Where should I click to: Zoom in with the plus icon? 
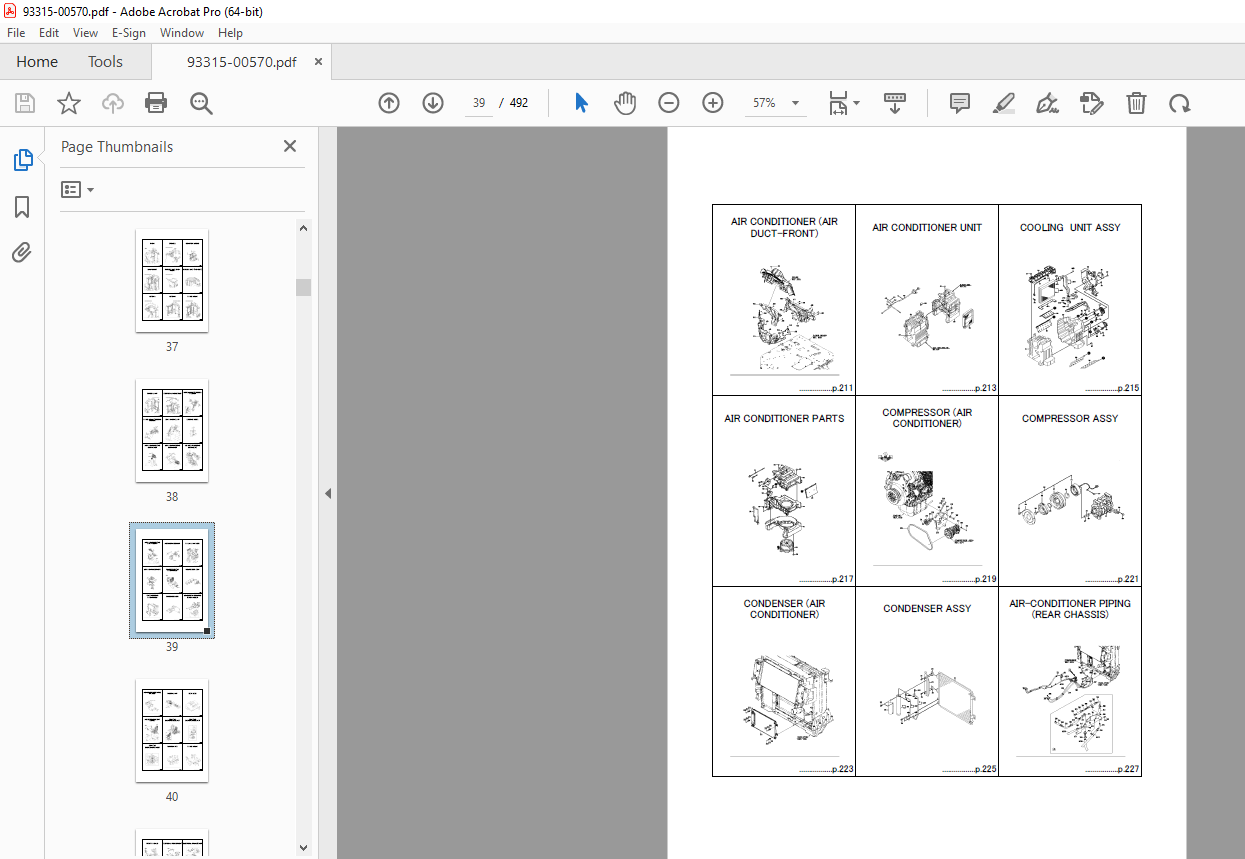tap(713, 103)
